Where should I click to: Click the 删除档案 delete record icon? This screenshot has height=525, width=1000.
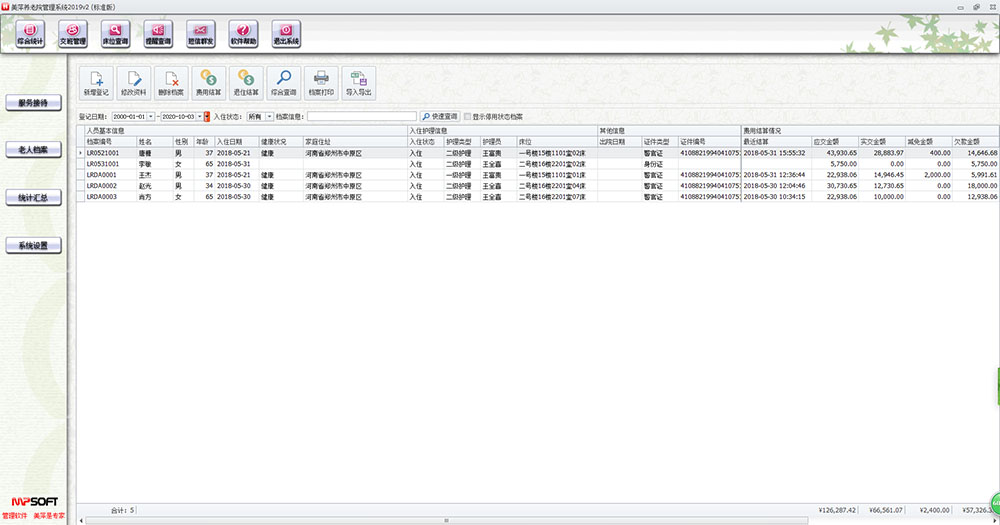[x=171, y=81]
